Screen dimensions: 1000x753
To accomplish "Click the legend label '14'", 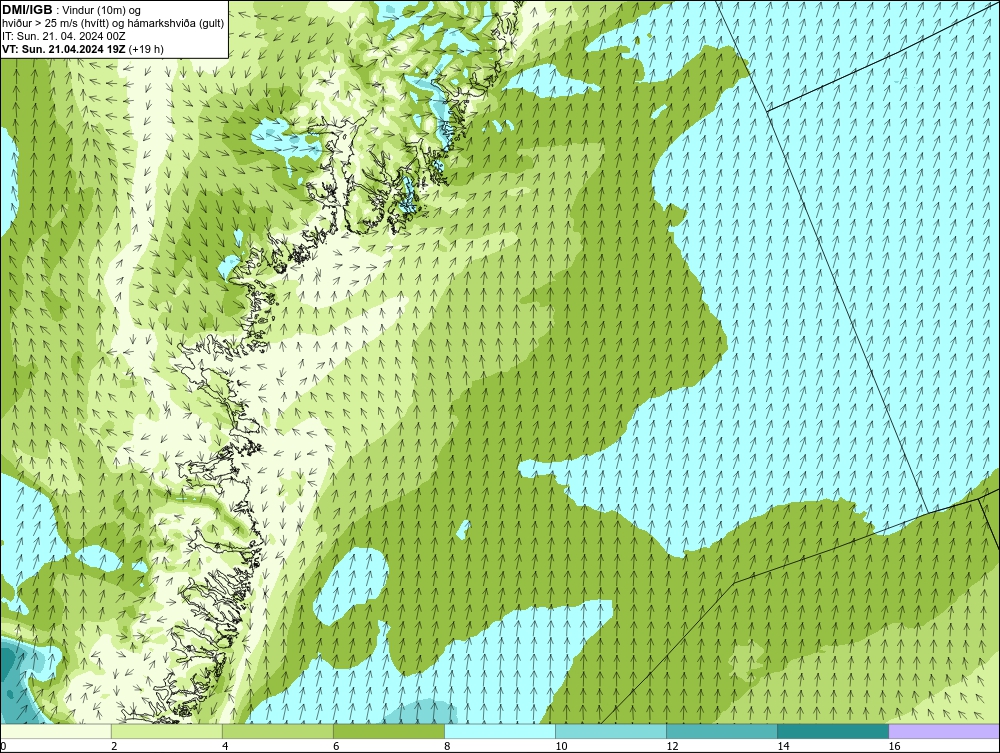I will pyautogui.click(x=783, y=746).
